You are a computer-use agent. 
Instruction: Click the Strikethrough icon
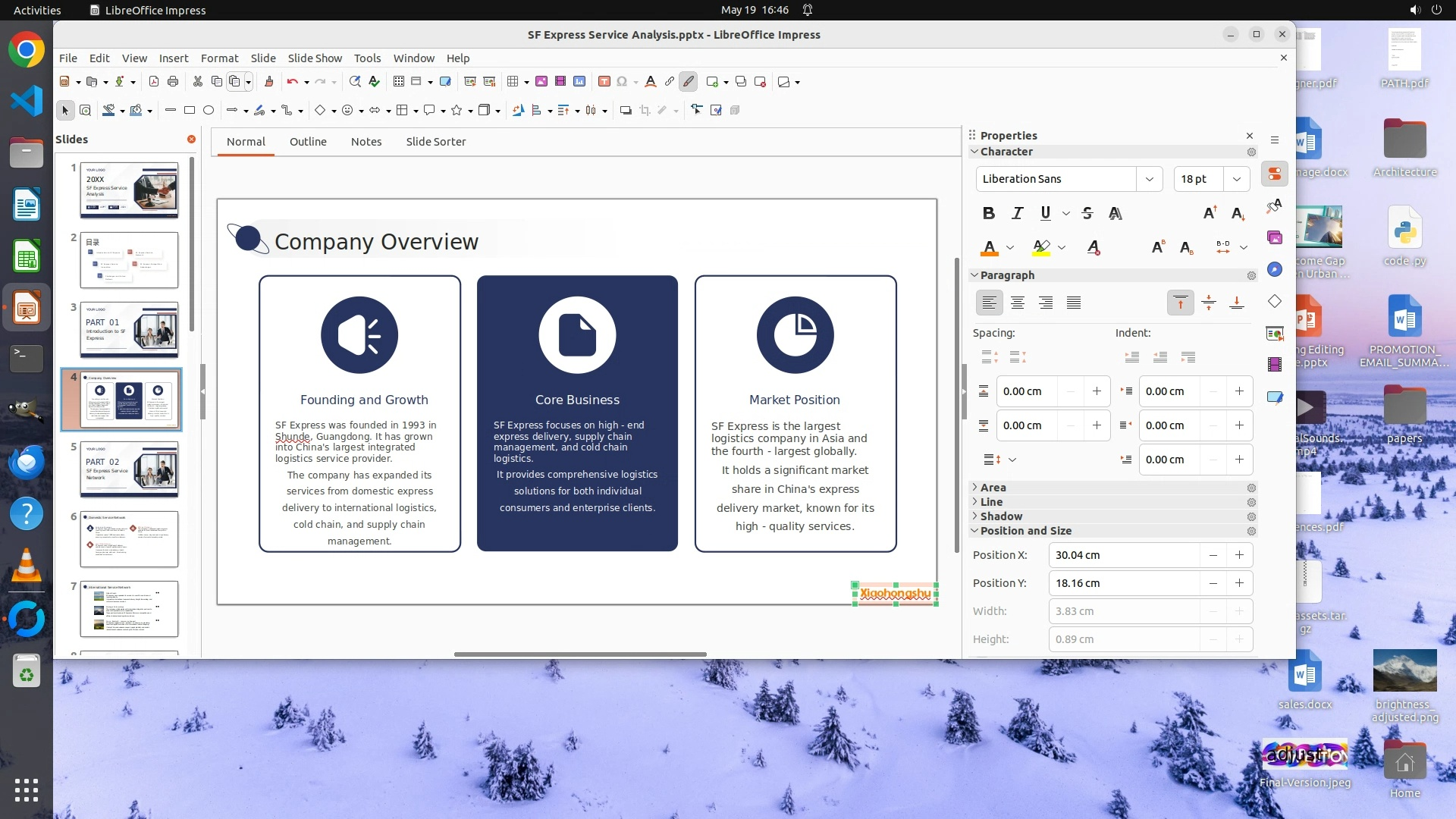(1087, 213)
